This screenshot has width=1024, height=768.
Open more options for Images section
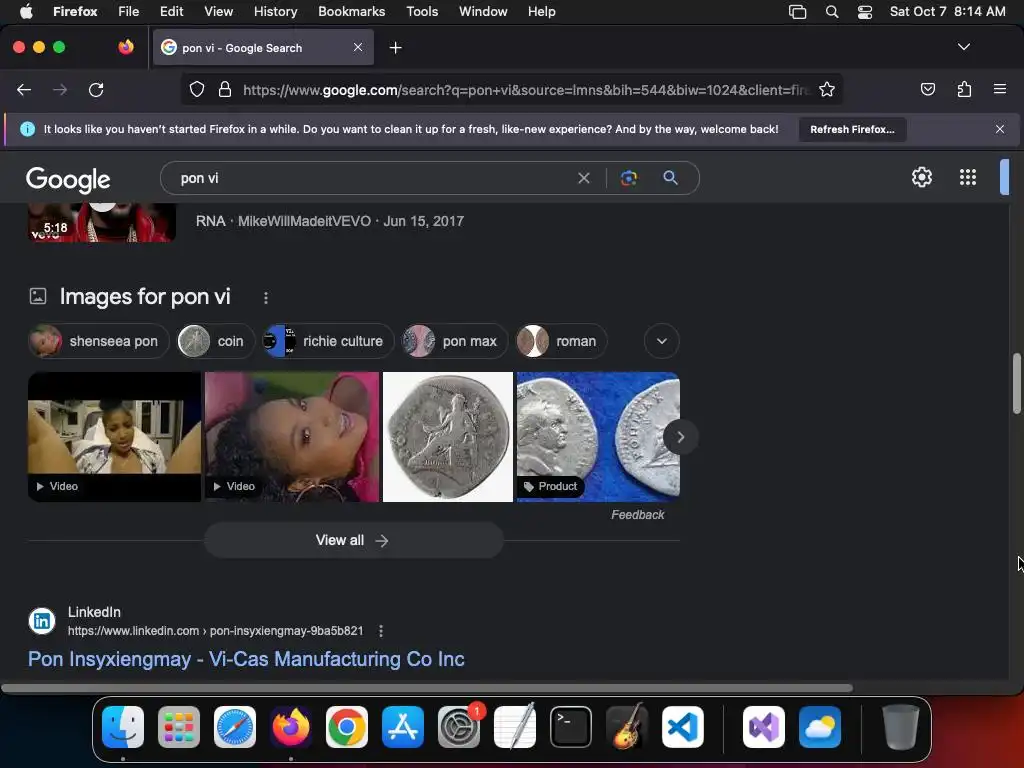pyautogui.click(x=265, y=298)
